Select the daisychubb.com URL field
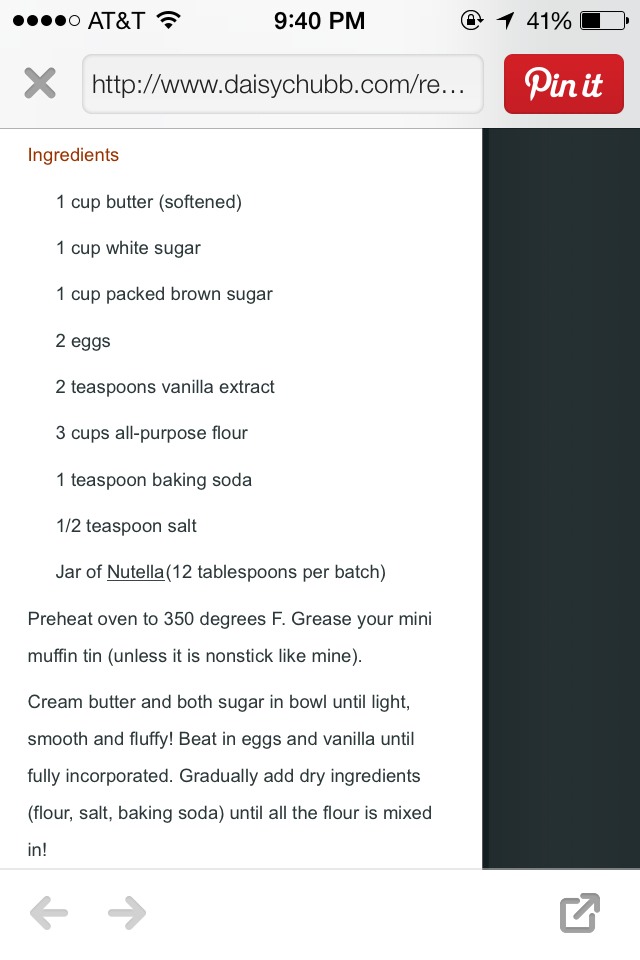This screenshot has height=960, width=640. 282,84
